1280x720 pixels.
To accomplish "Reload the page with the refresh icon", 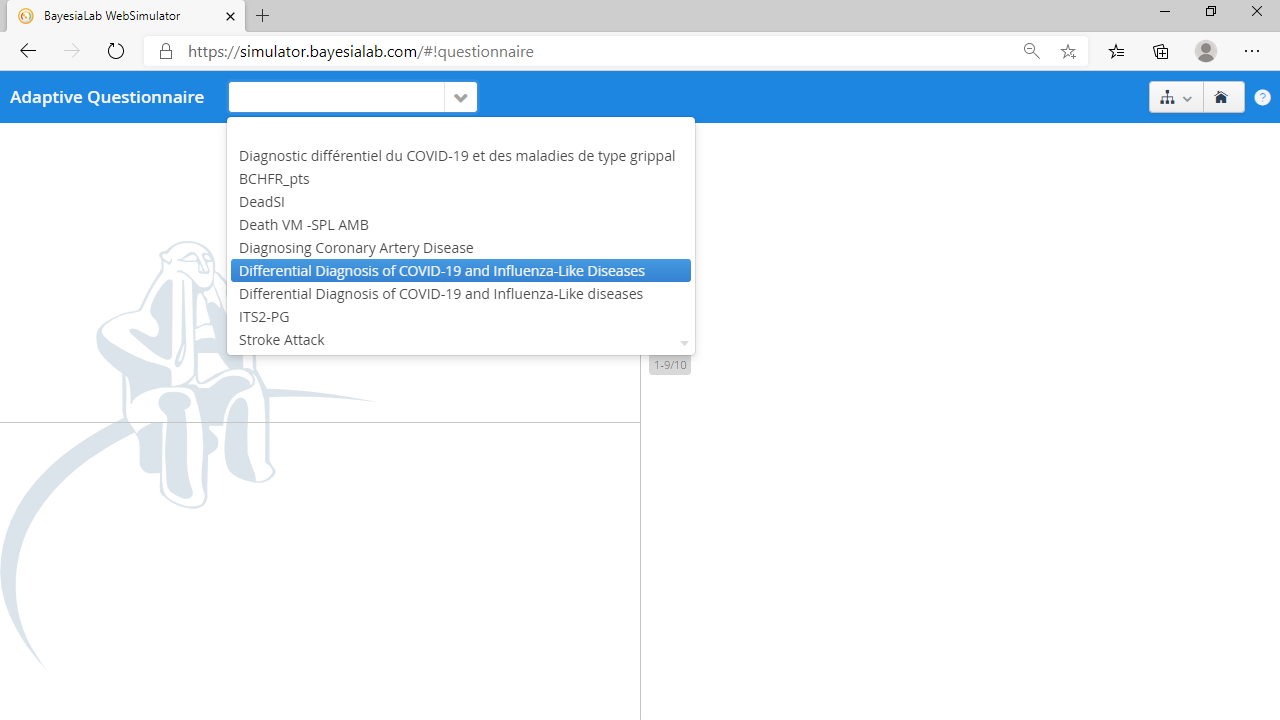I will point(116,51).
